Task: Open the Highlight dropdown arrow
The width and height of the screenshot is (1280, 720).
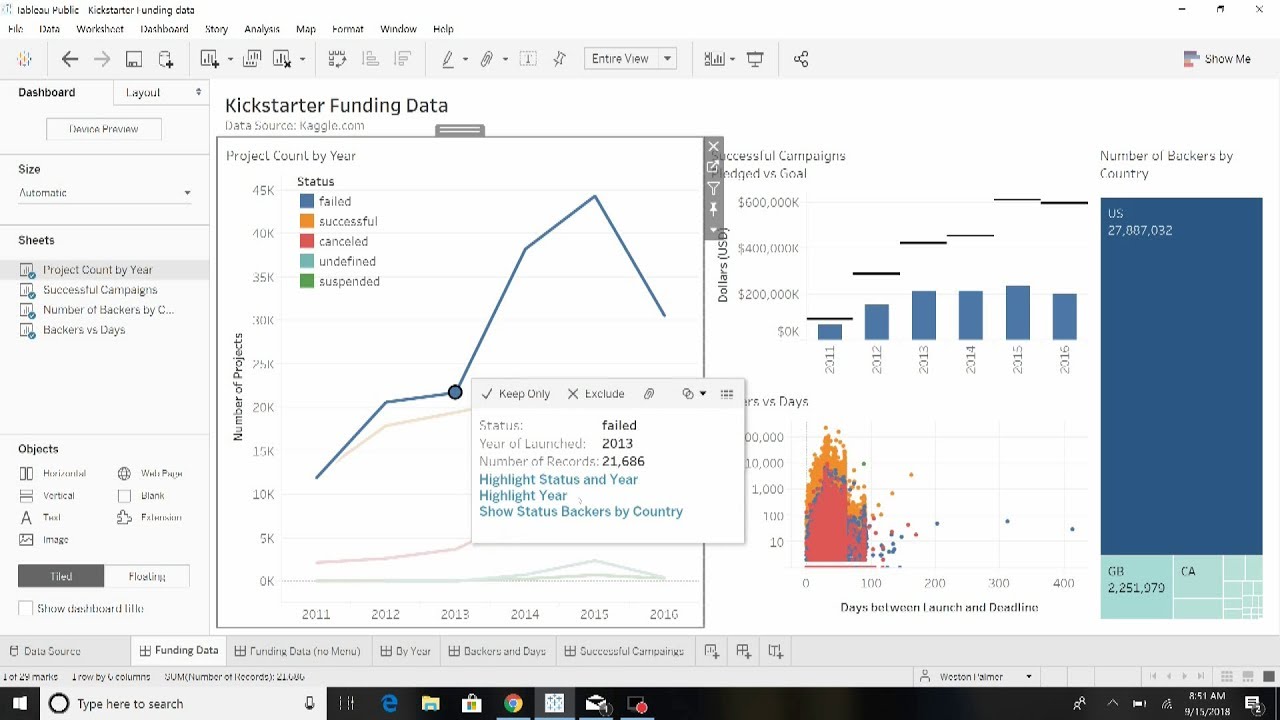Action: pos(465,59)
